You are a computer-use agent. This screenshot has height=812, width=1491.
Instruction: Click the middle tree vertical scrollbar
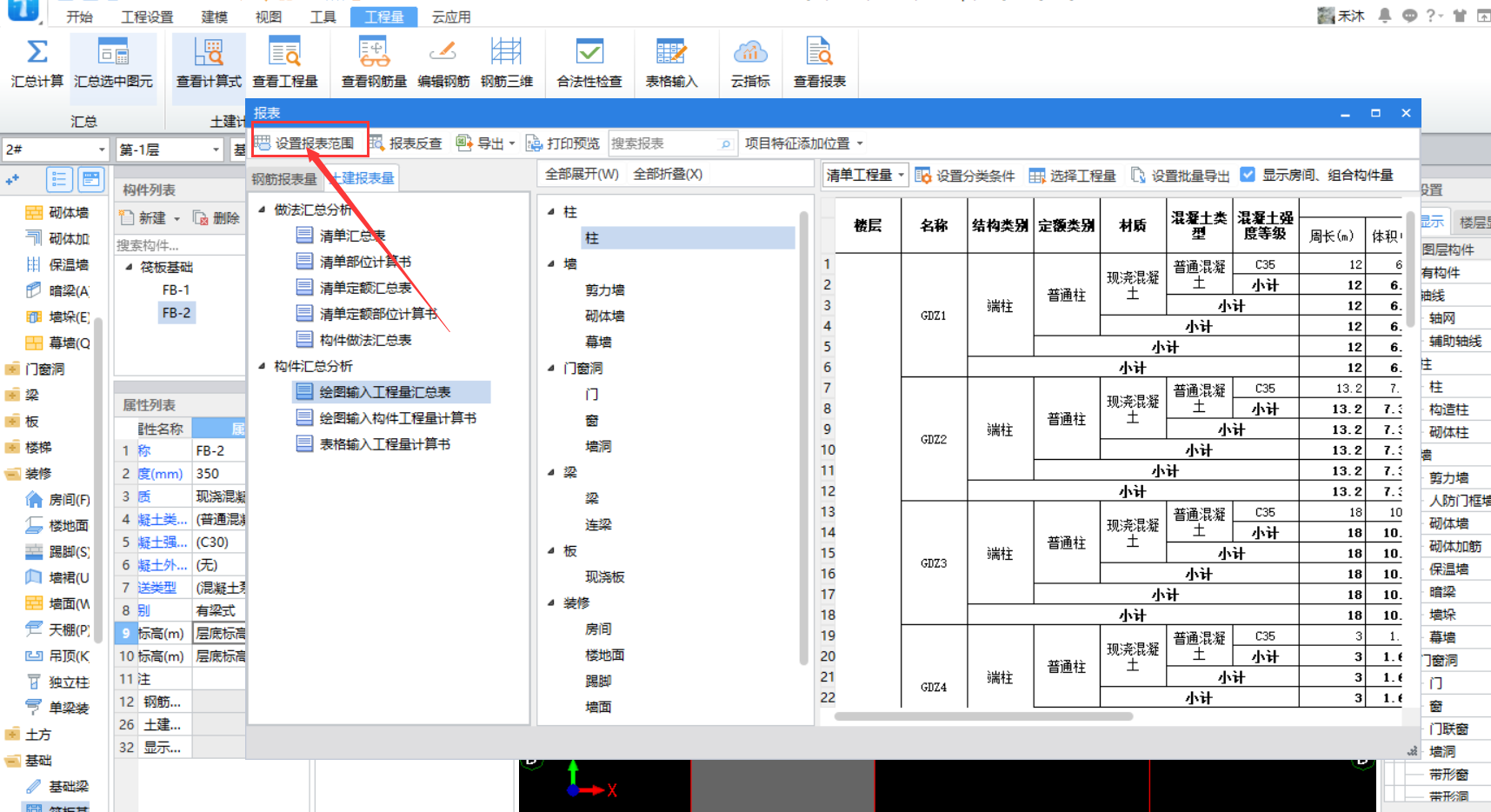point(804,439)
